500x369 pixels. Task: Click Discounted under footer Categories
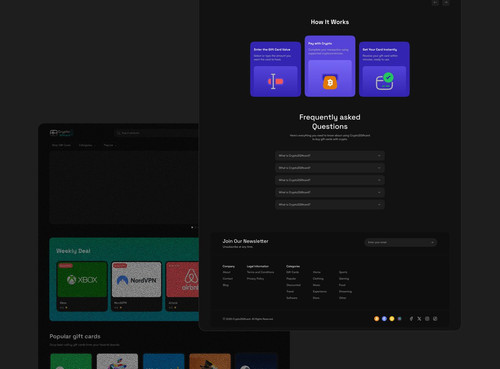[293, 285]
